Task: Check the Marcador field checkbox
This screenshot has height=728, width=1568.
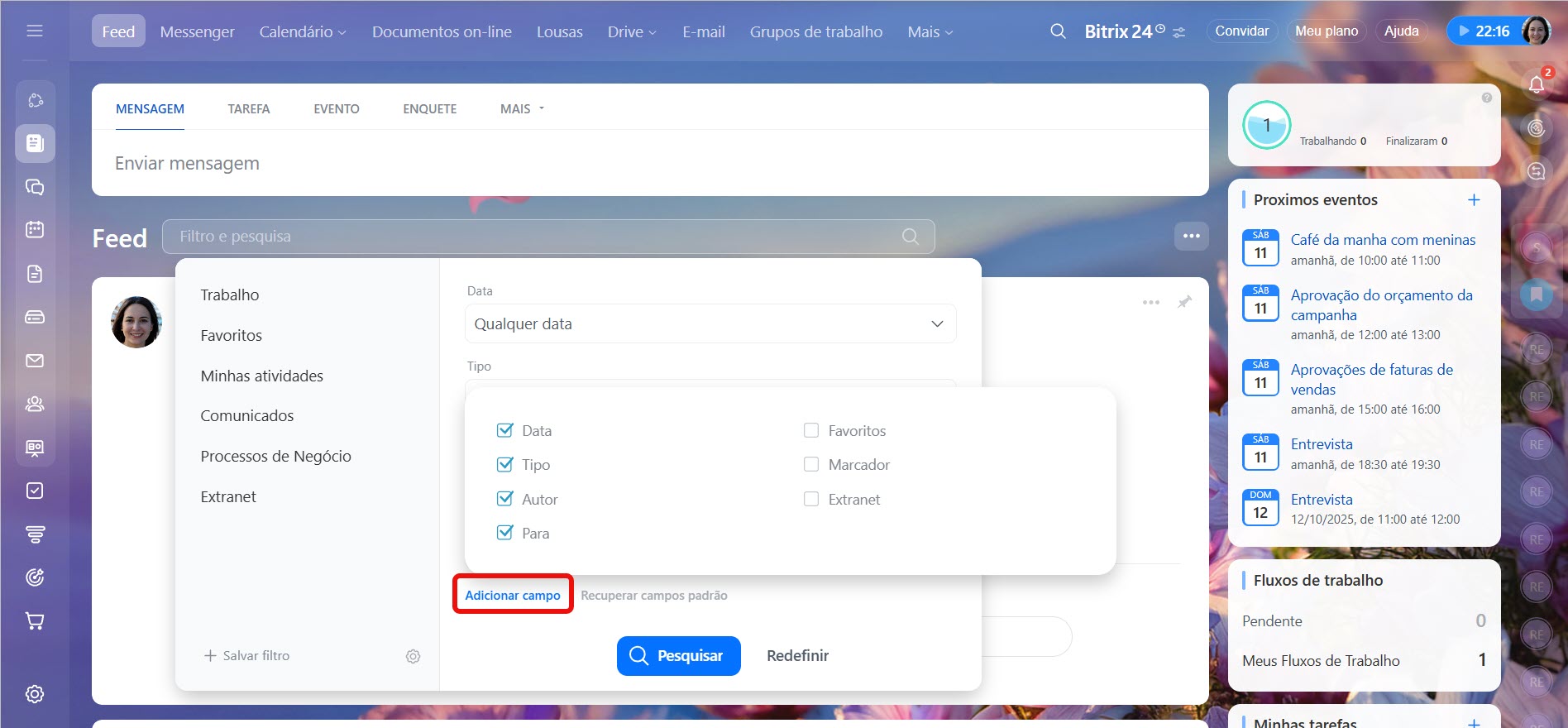Action: click(x=811, y=465)
